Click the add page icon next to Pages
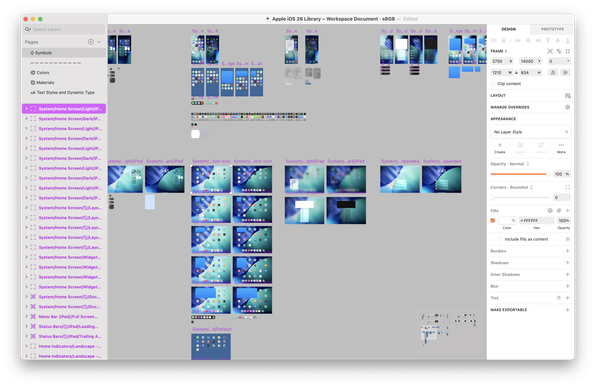Screen dimensions: 595x387 [91, 42]
